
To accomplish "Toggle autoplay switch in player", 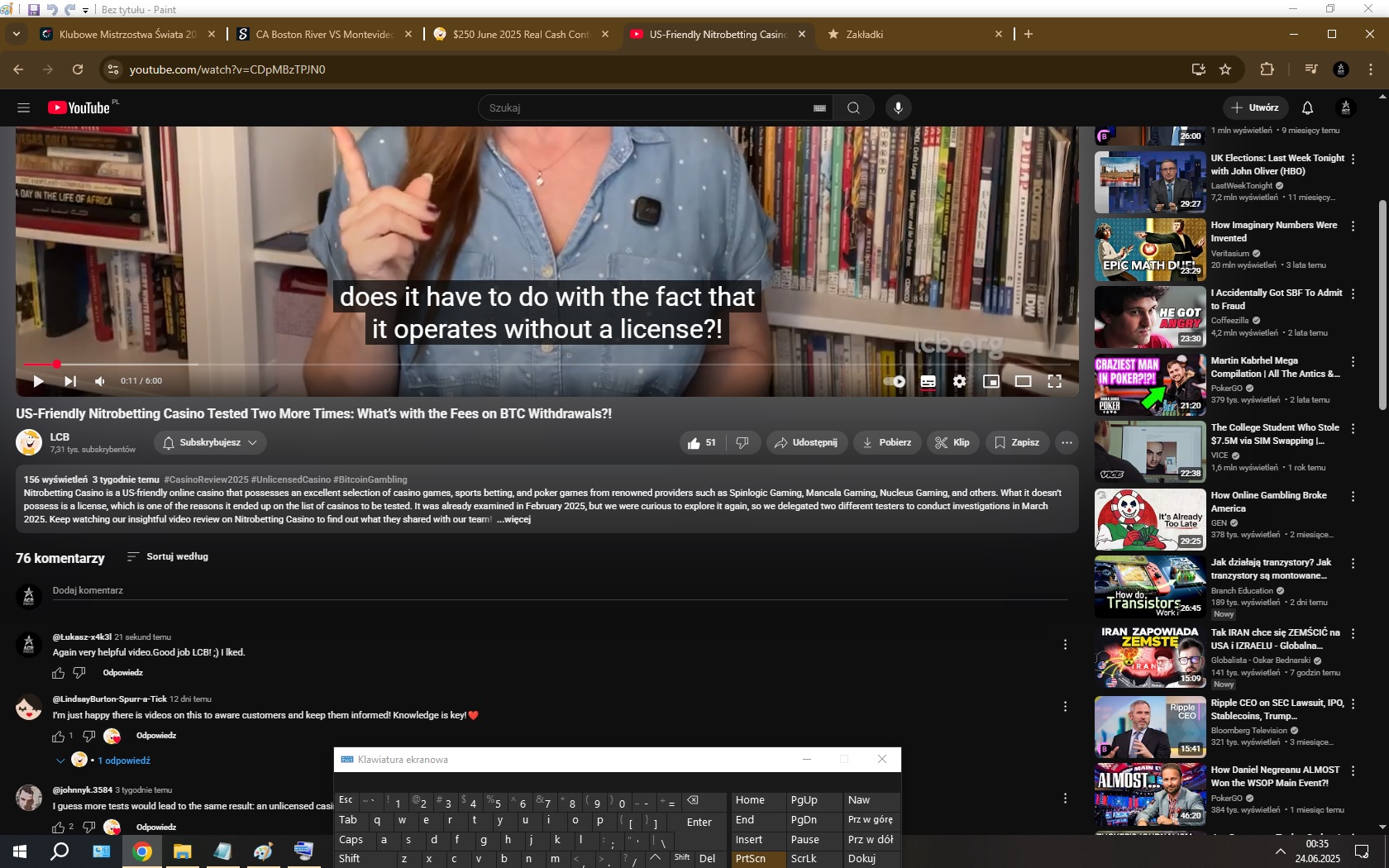I will coord(895,381).
